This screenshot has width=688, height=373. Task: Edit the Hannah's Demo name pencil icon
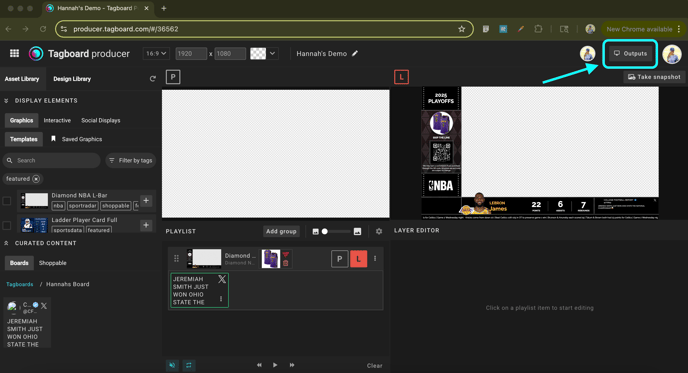[355, 54]
